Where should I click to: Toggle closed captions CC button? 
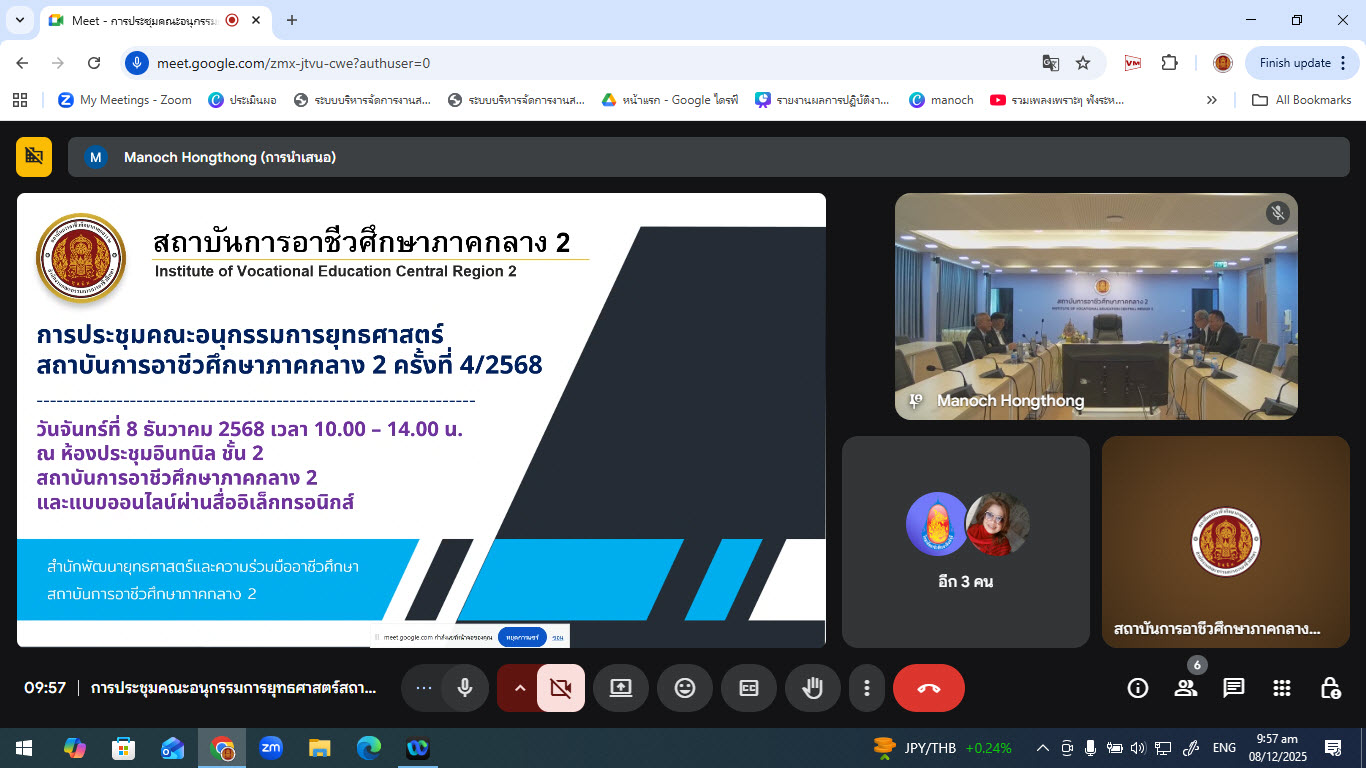pos(749,688)
